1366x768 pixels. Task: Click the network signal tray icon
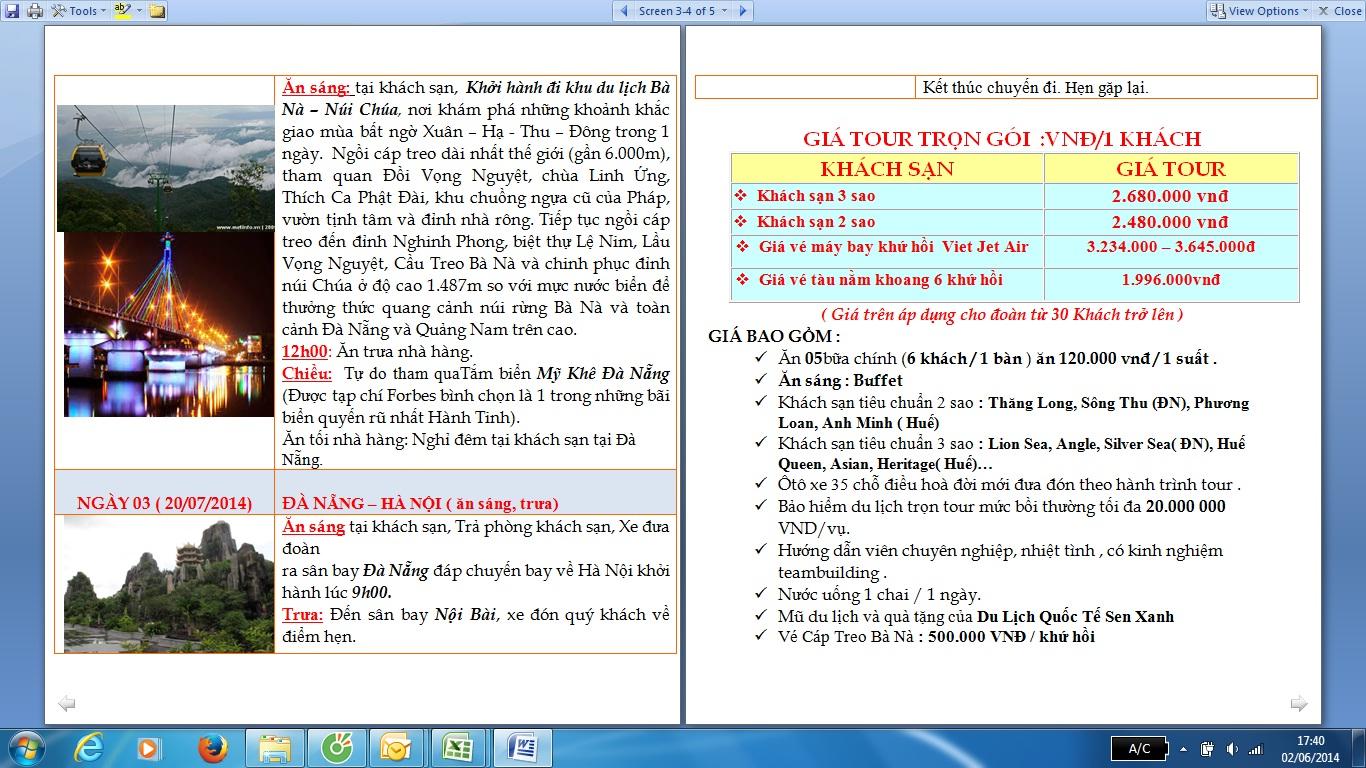tap(1255, 749)
